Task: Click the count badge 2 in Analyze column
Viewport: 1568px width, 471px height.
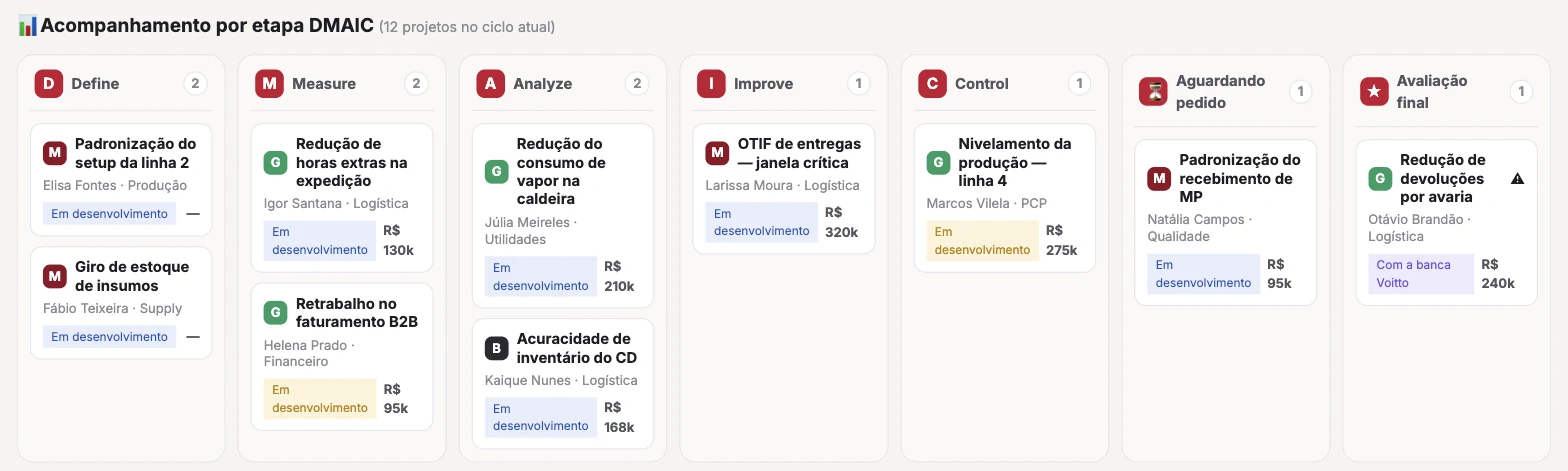Action: 638,84
